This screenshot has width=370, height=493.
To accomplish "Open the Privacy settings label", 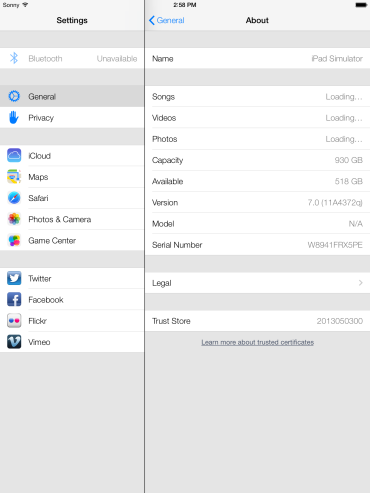I will pyautogui.click(x=41, y=118).
